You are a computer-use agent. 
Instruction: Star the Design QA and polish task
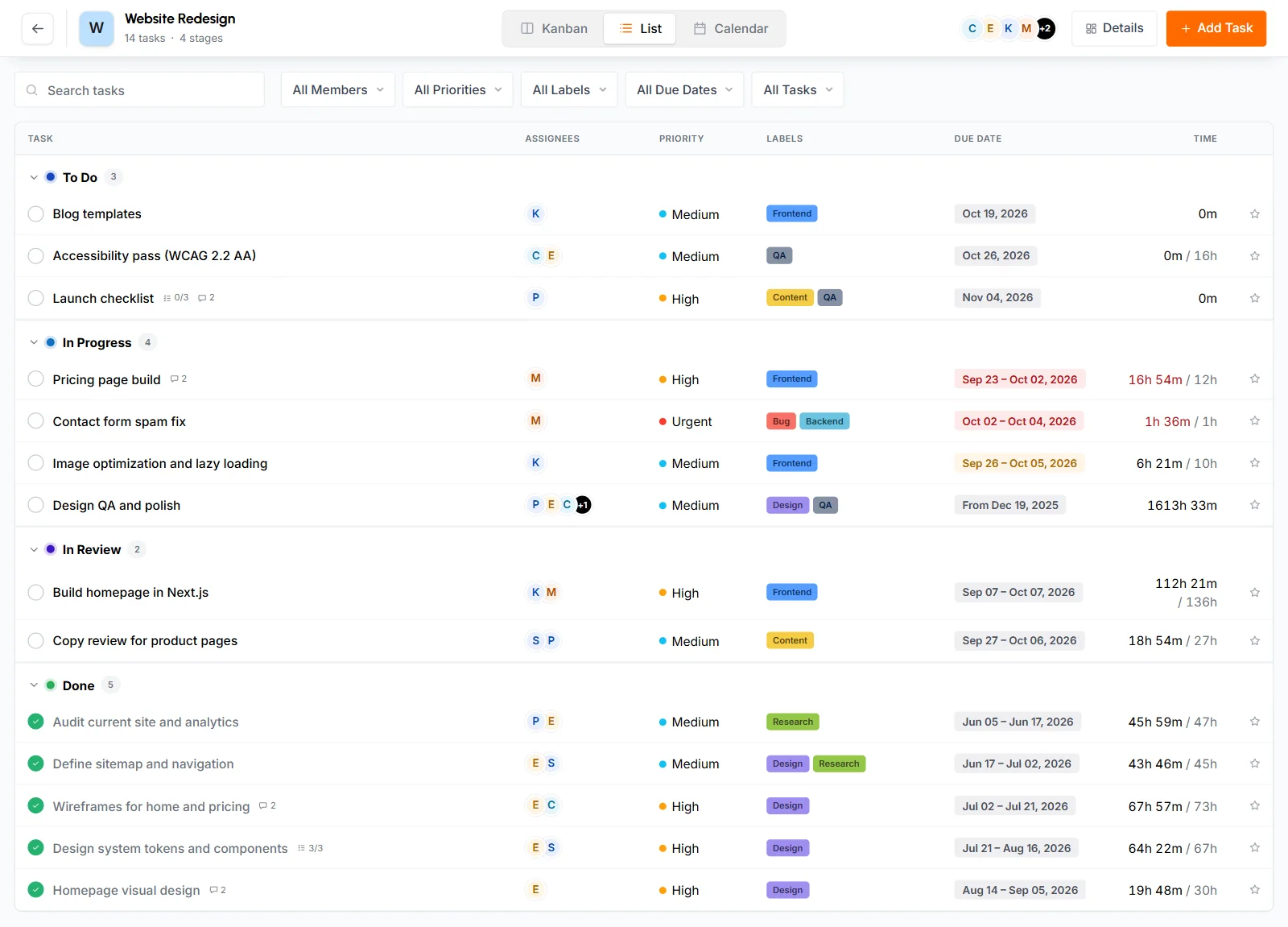(1254, 505)
